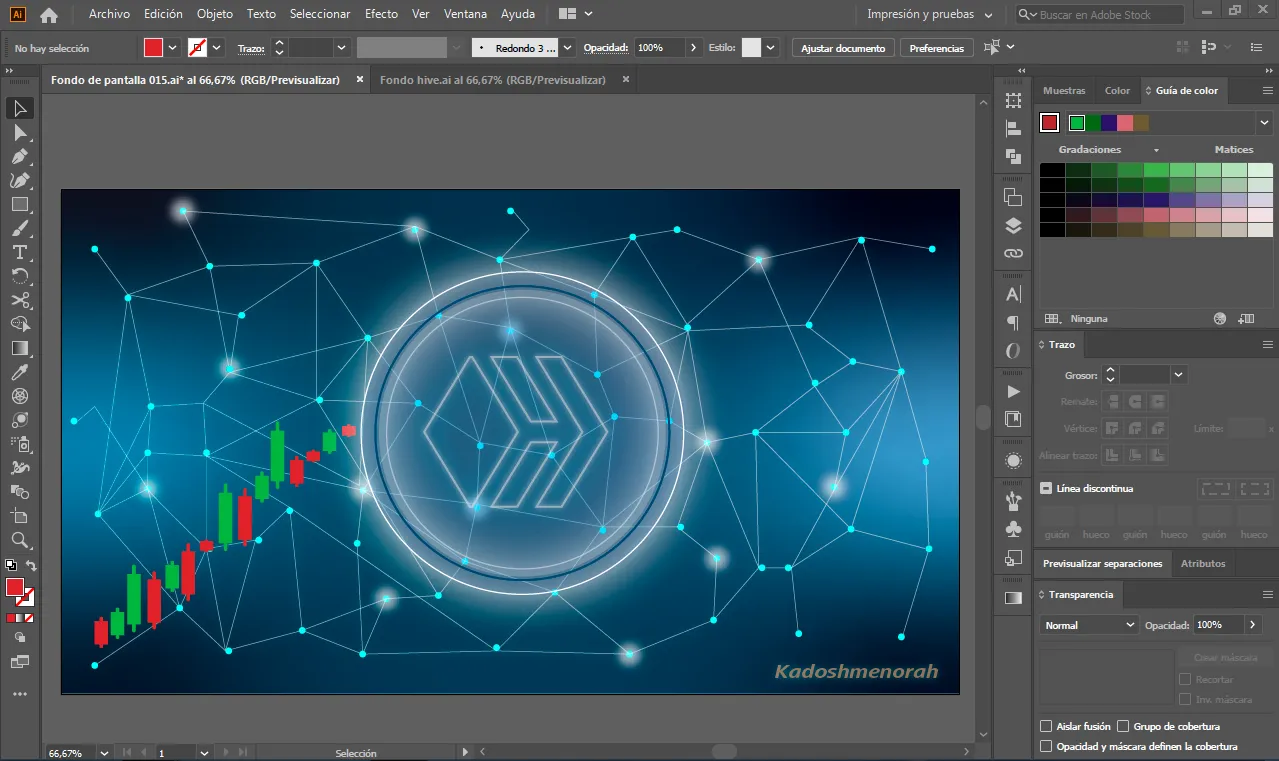Select the Rectangle tool

[x=20, y=205]
